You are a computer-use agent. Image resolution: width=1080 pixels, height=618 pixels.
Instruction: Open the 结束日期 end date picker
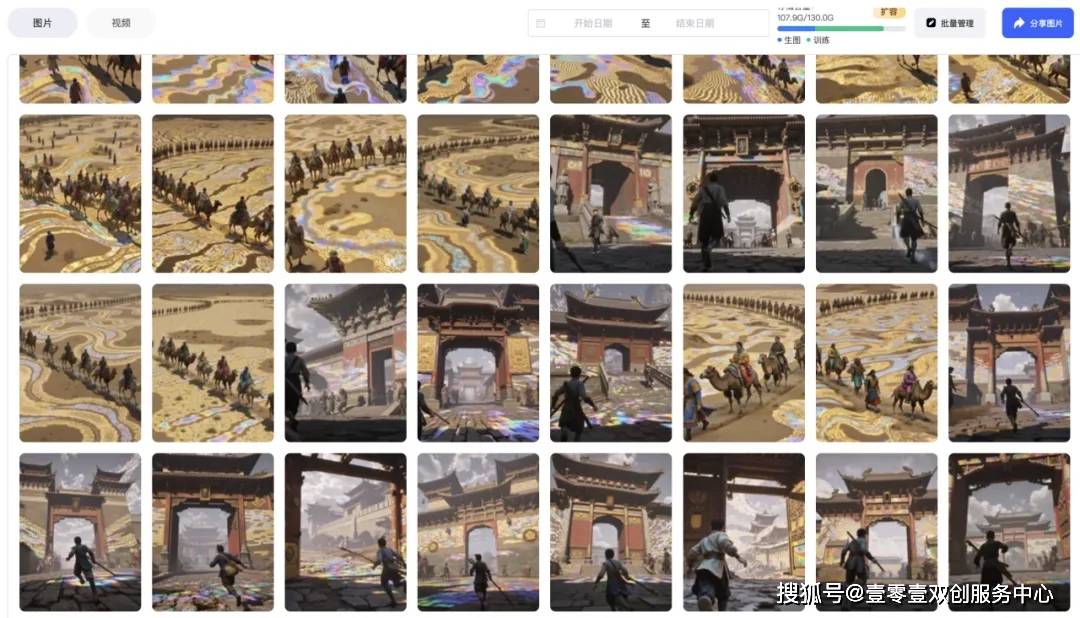694,23
